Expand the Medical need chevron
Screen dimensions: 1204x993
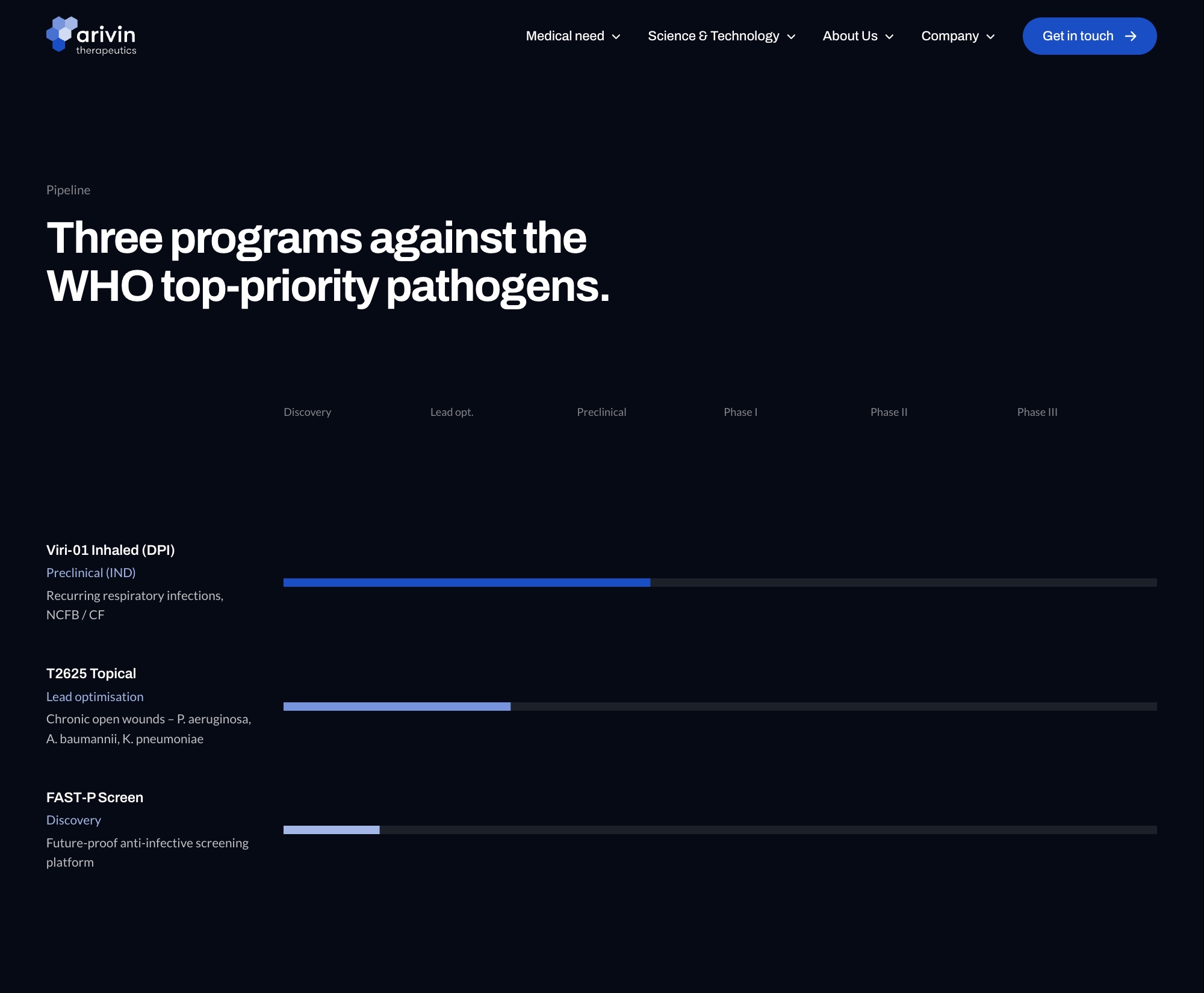click(x=616, y=37)
